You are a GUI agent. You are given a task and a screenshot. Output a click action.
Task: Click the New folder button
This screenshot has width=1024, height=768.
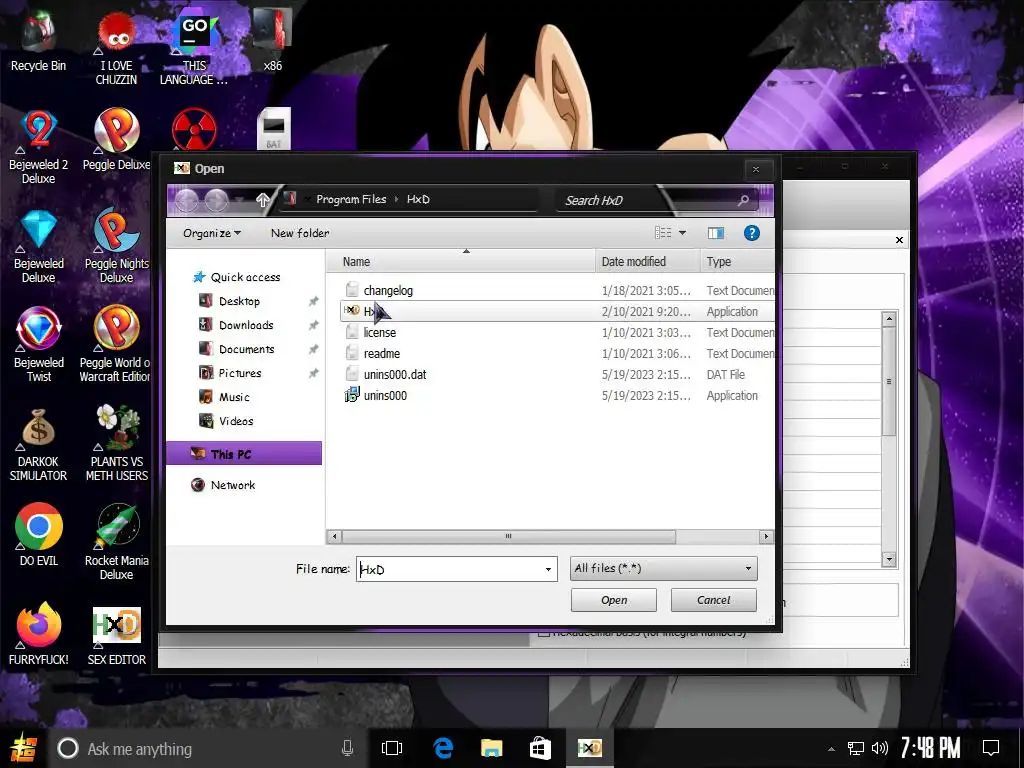[x=300, y=233]
